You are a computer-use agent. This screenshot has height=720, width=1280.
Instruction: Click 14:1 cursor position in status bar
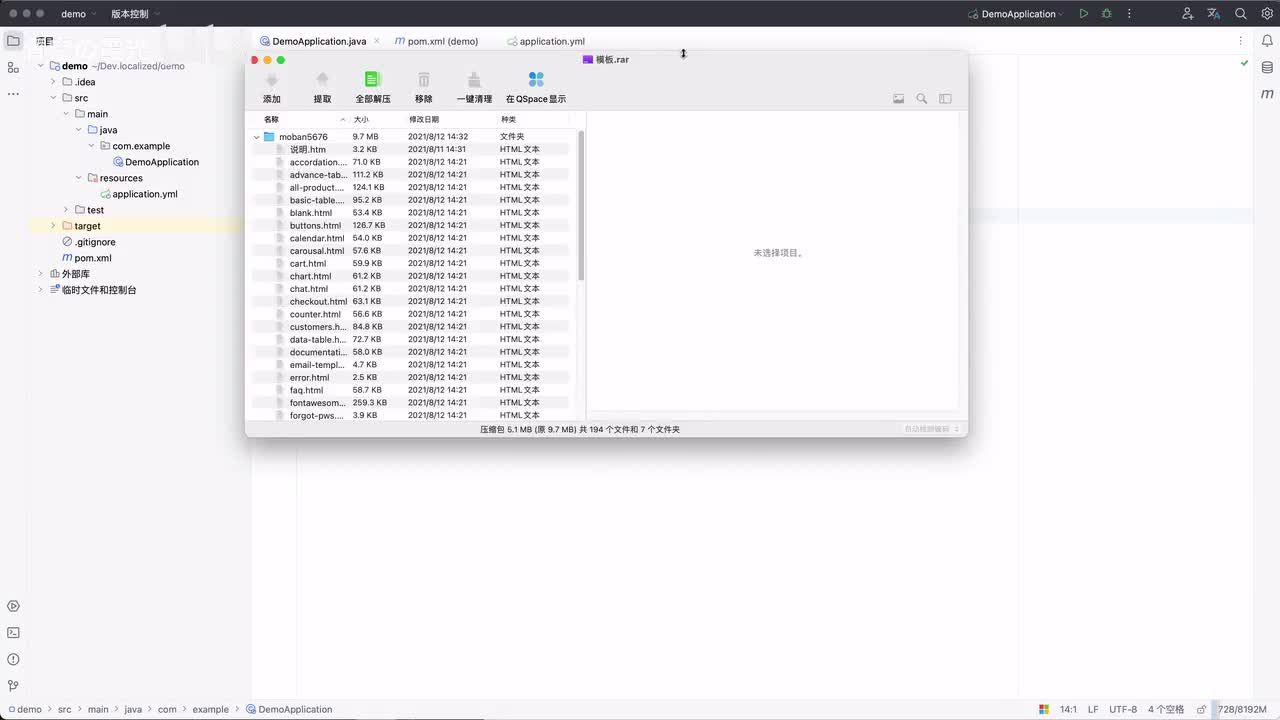click(1068, 709)
